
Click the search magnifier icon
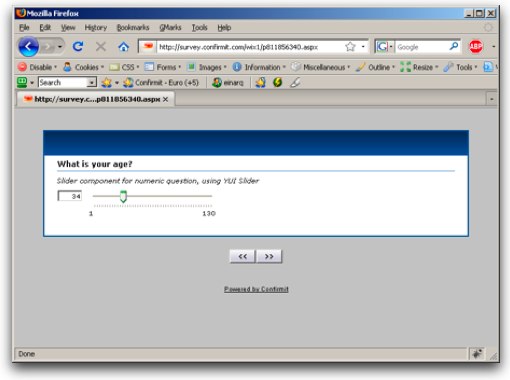(x=454, y=46)
